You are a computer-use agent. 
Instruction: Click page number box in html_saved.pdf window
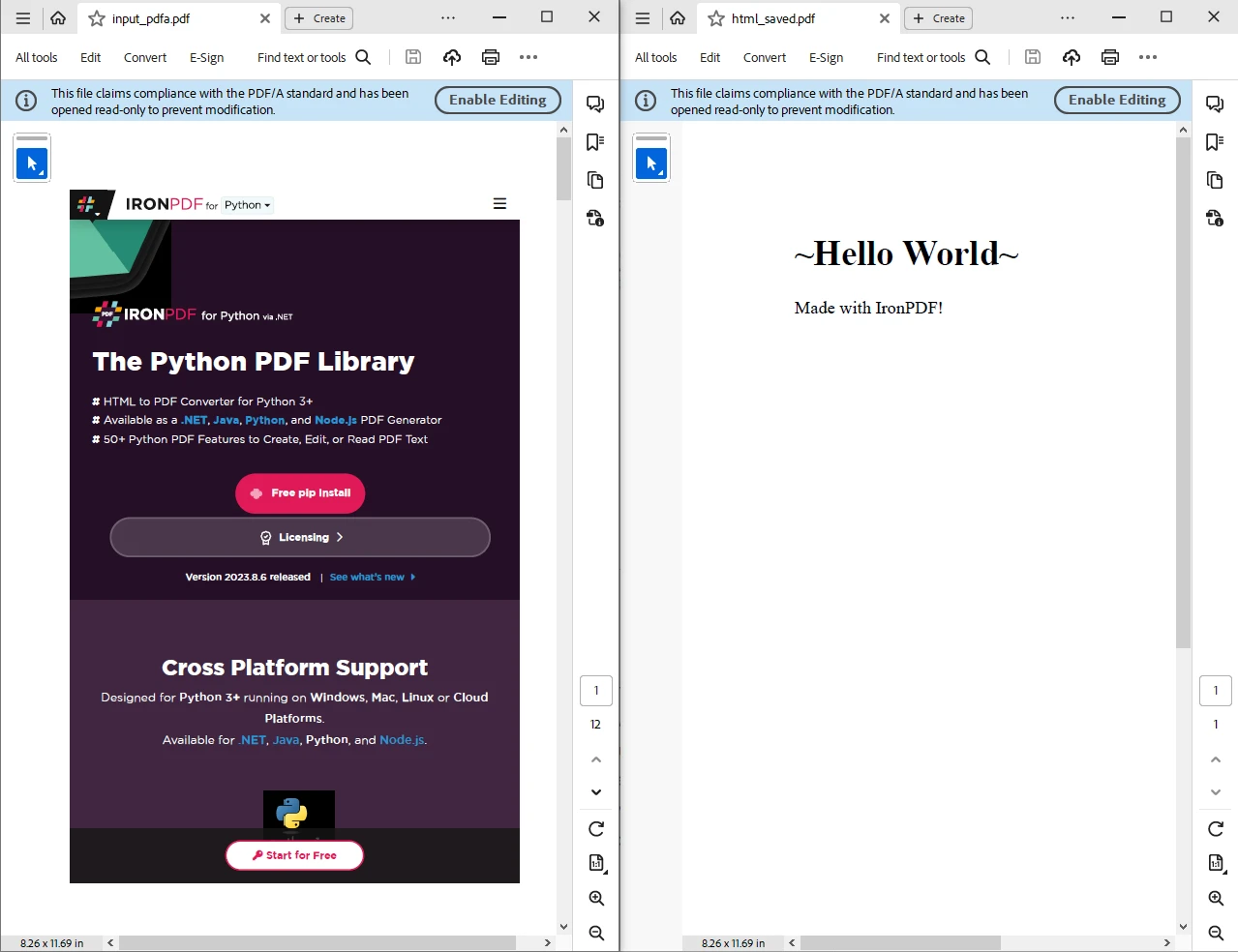pyautogui.click(x=1216, y=691)
